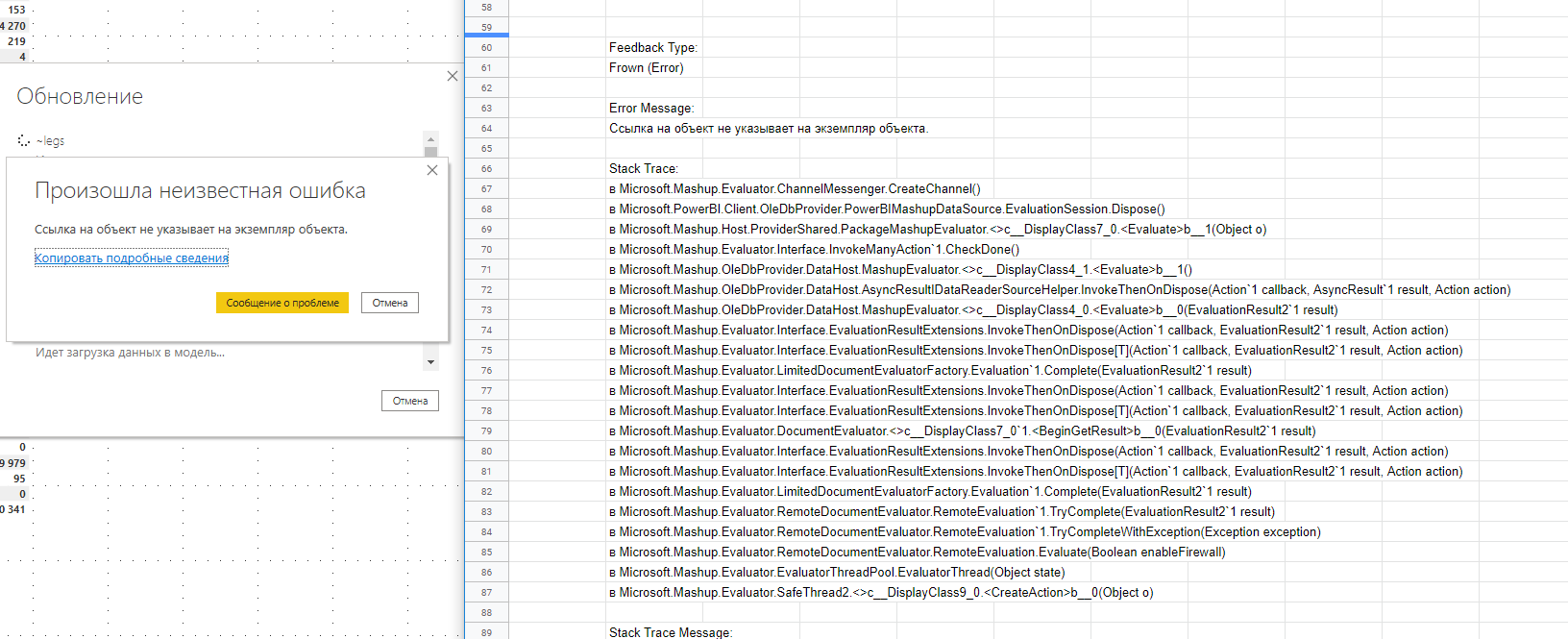Click the Stack Trace Message: cell
Screen dimensions: 1568x639
pyautogui.click(x=671, y=632)
